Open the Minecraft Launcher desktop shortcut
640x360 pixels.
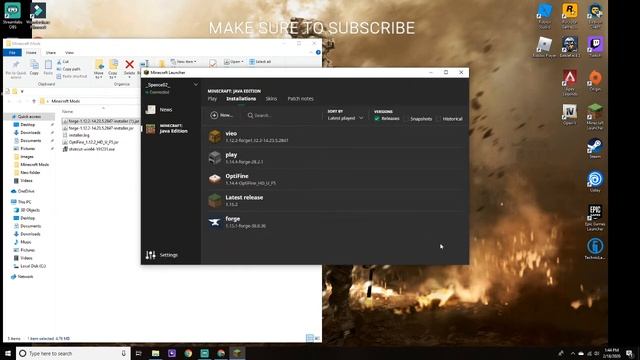595,117
